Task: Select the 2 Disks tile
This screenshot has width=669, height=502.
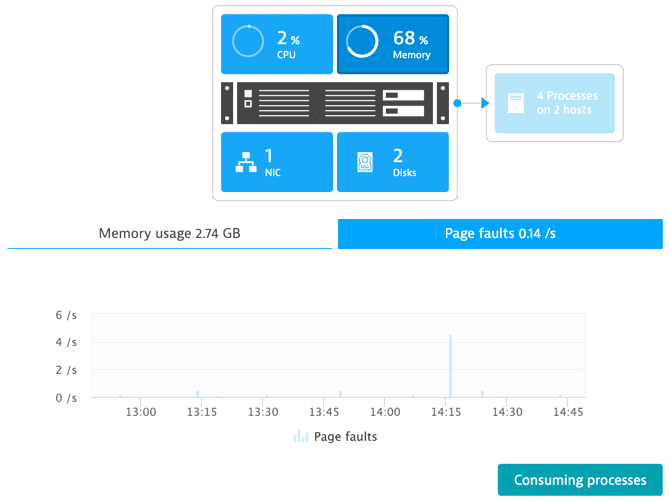Action: point(393,162)
